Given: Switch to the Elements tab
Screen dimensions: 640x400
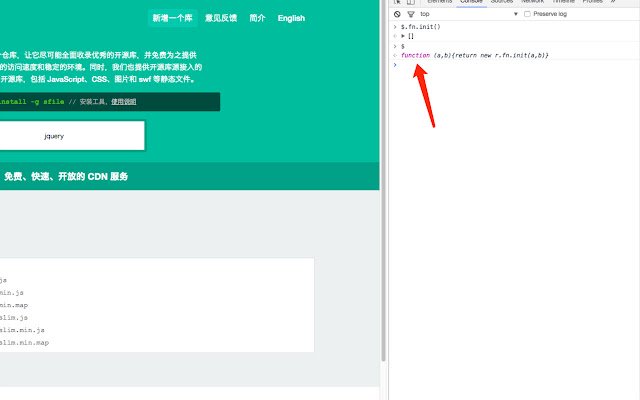Looking at the screenshot, I should (x=440, y=2).
